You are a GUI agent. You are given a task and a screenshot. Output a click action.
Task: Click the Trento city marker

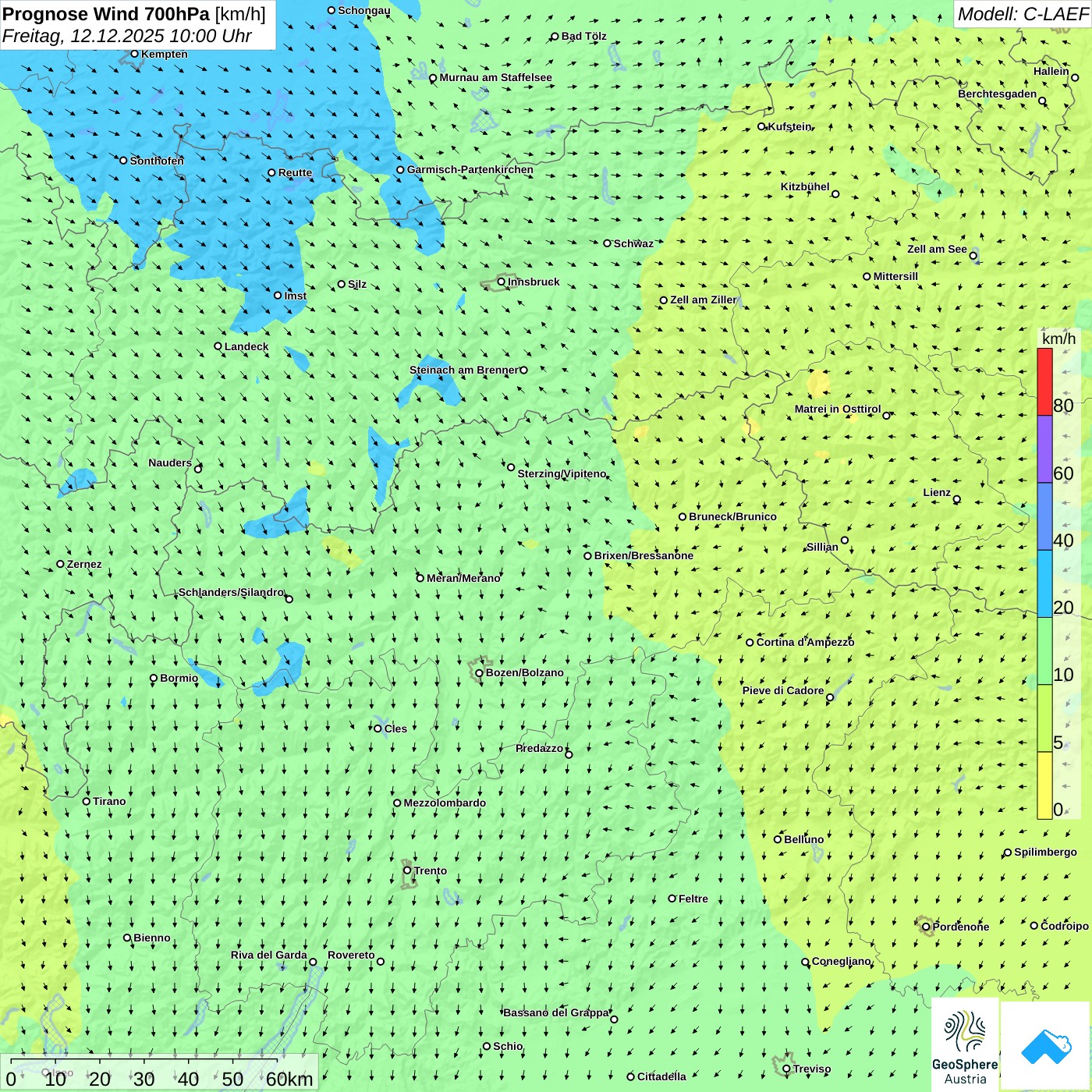coord(407,870)
